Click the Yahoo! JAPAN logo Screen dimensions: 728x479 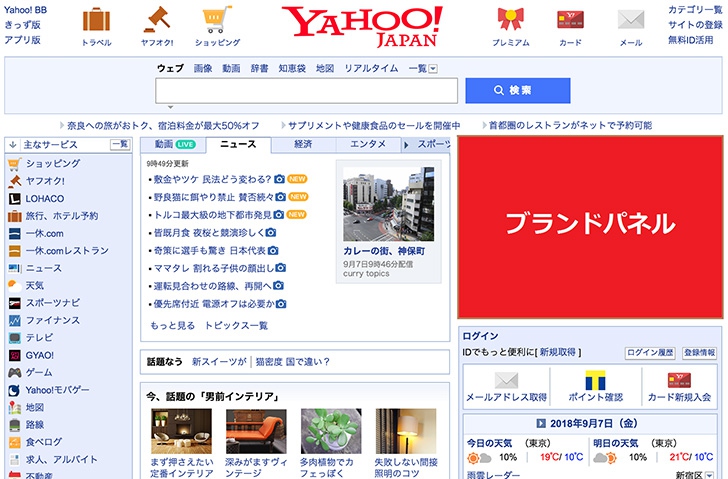(362, 26)
